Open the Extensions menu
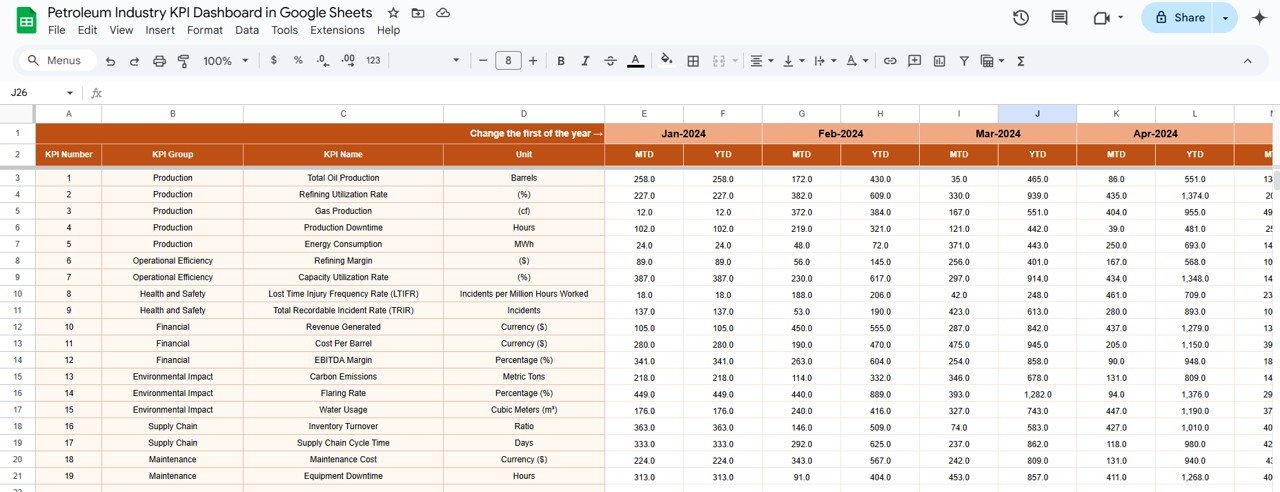 [338, 30]
